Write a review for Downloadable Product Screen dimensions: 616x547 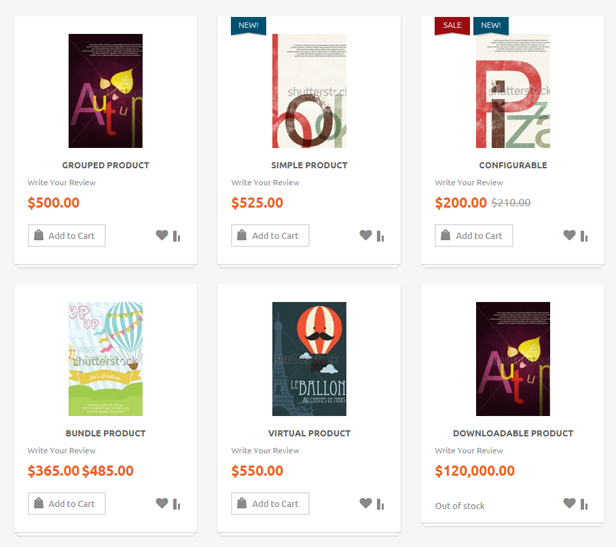469,450
